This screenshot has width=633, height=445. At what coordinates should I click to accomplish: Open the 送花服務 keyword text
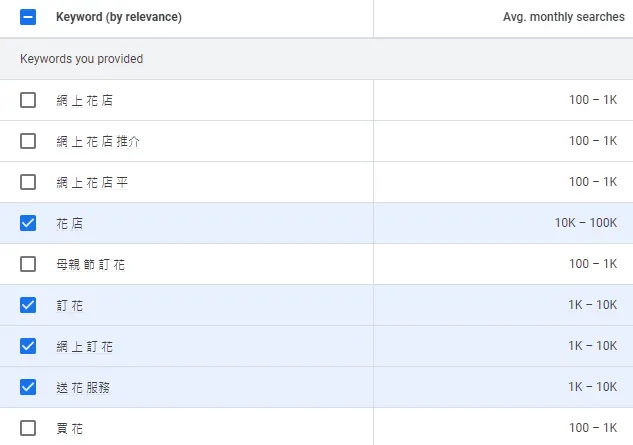pos(84,387)
